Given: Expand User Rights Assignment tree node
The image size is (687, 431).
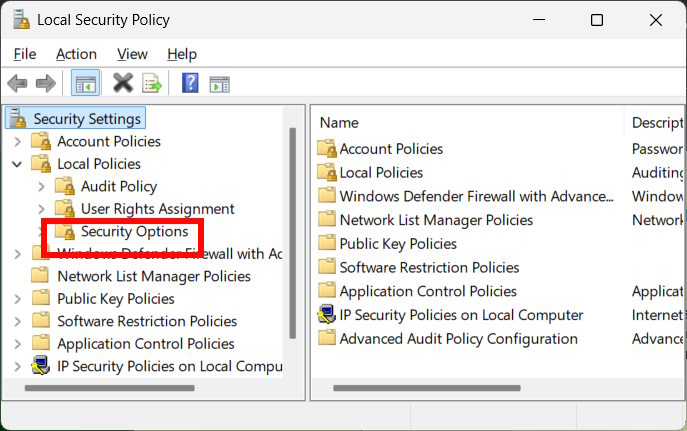Looking at the screenshot, I should [x=42, y=209].
